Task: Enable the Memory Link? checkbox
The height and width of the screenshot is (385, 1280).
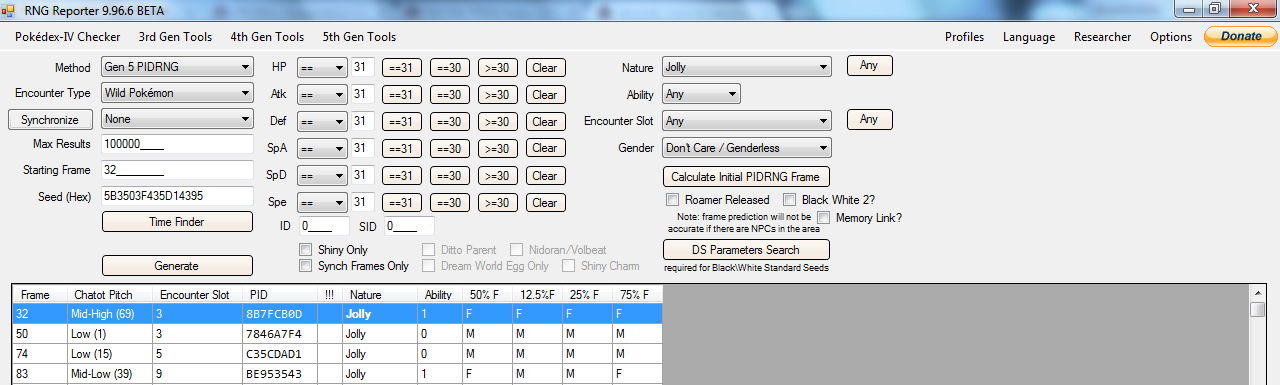Action: [824, 217]
